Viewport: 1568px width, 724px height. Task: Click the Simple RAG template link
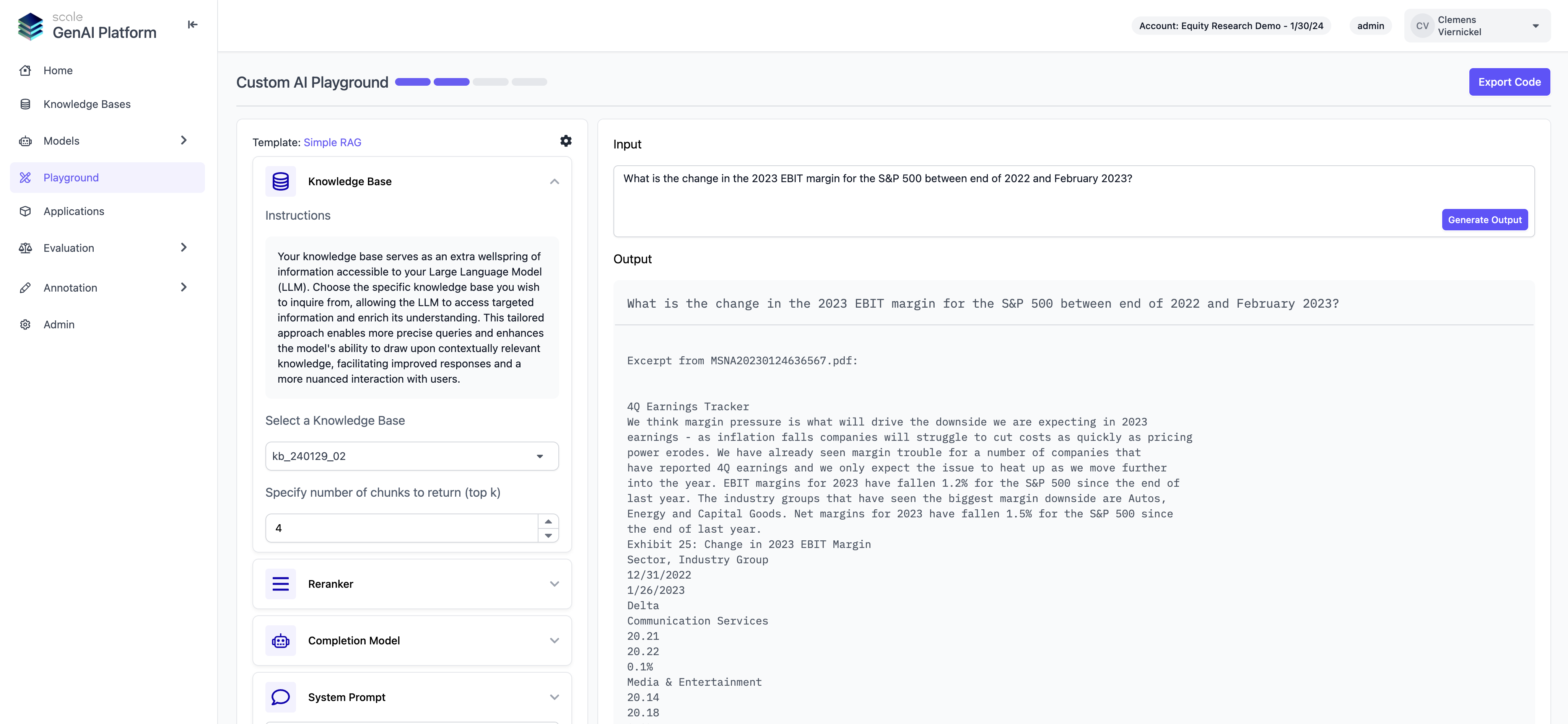click(332, 142)
